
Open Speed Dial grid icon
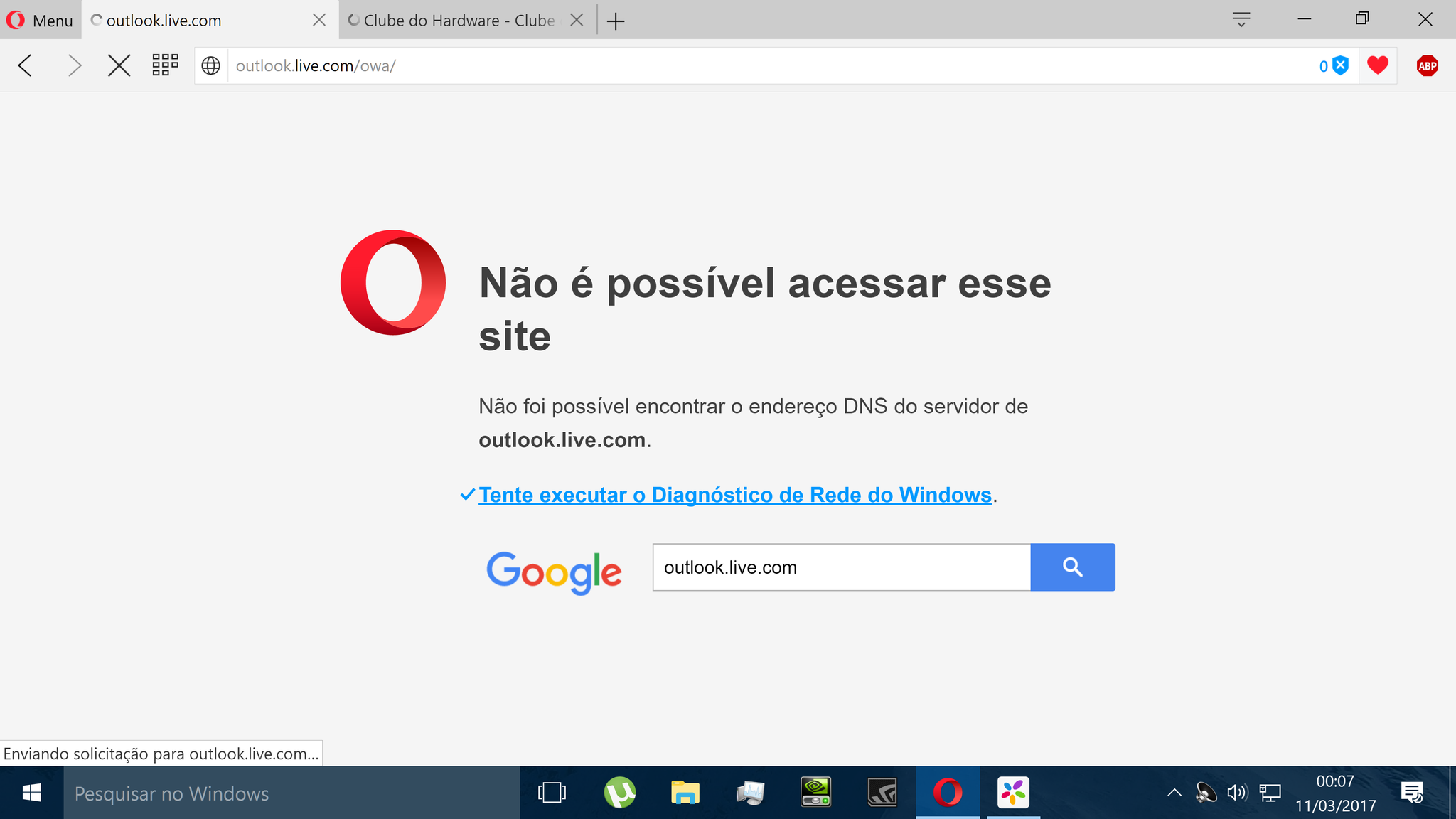click(x=165, y=65)
